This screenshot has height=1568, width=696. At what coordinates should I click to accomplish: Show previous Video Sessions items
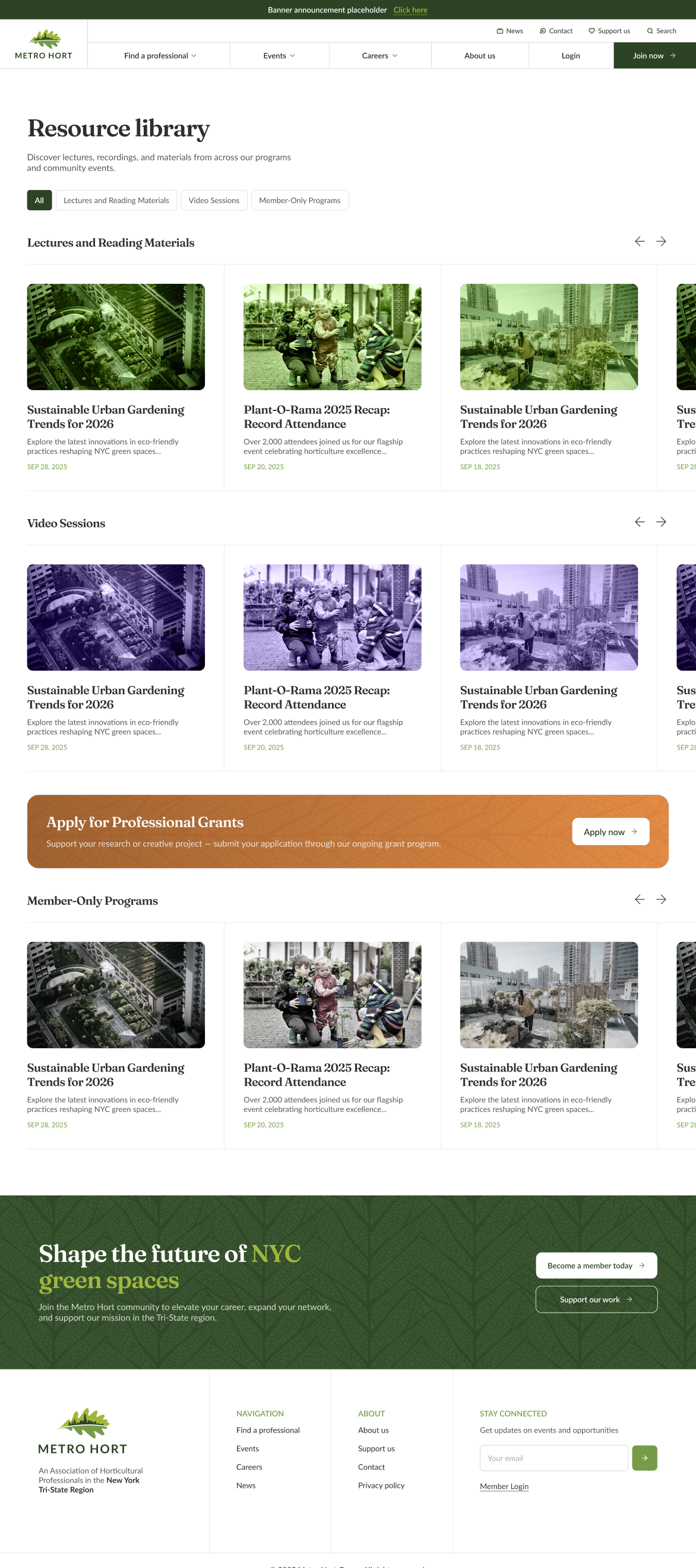640,522
